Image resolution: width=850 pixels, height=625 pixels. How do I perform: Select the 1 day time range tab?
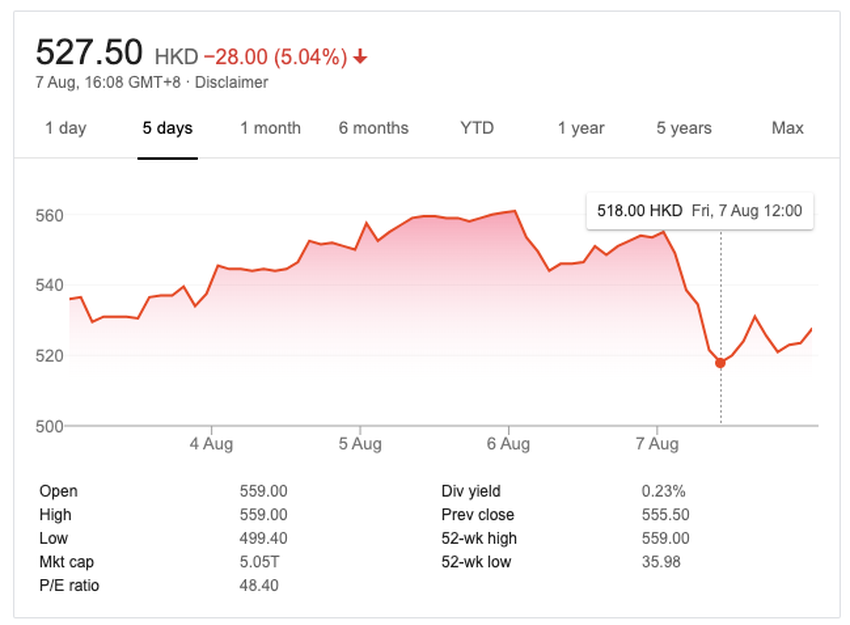point(65,128)
